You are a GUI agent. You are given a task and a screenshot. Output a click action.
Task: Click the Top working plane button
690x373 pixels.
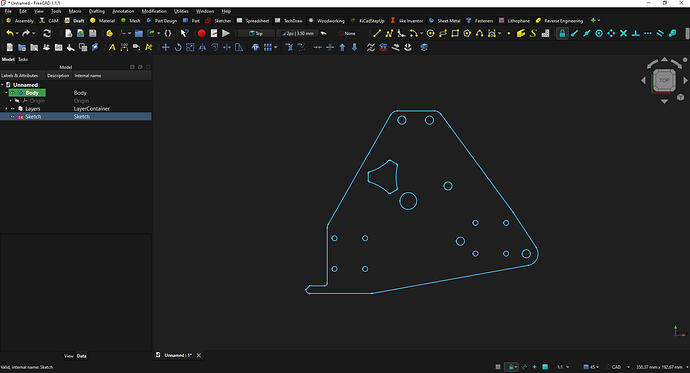[256, 33]
